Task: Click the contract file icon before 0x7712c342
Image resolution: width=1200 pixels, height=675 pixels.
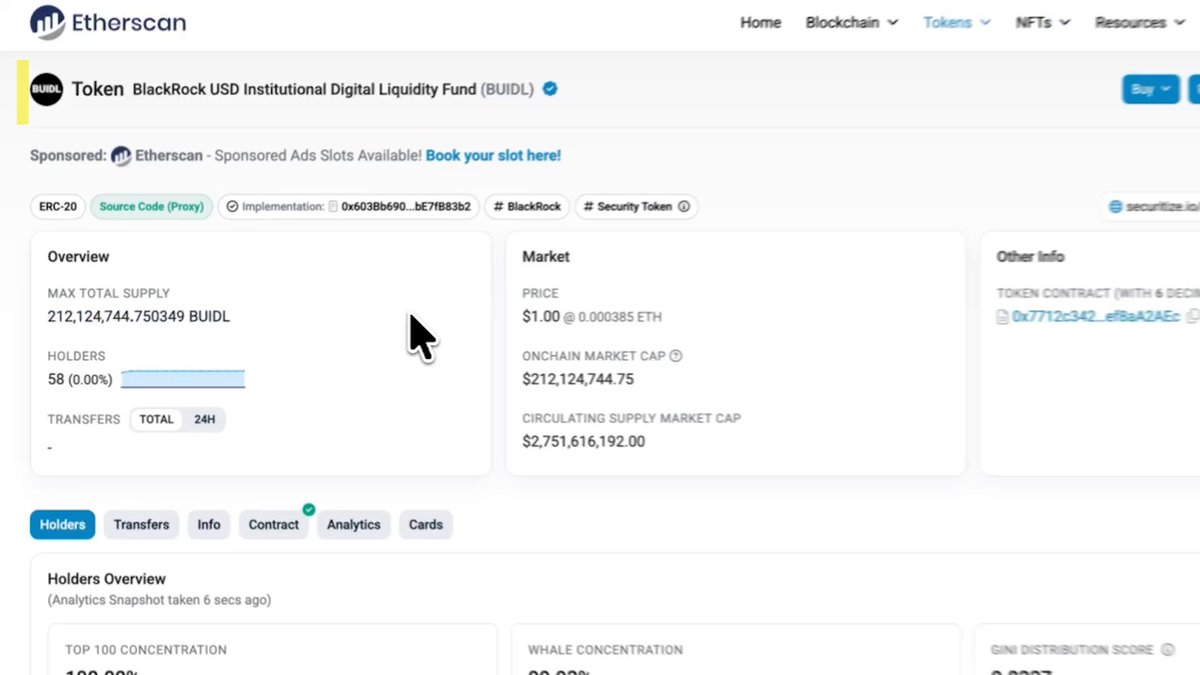Action: [1003, 317]
